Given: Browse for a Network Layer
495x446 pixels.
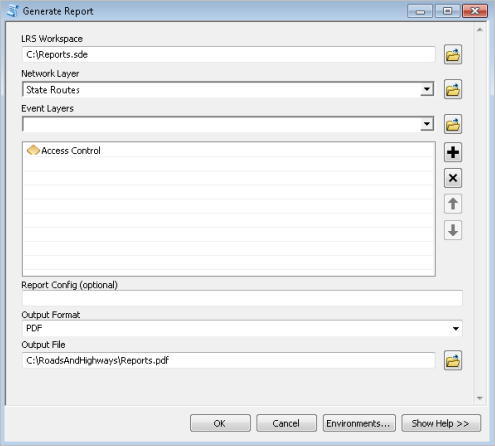Looking at the screenshot, I should coord(453,89).
